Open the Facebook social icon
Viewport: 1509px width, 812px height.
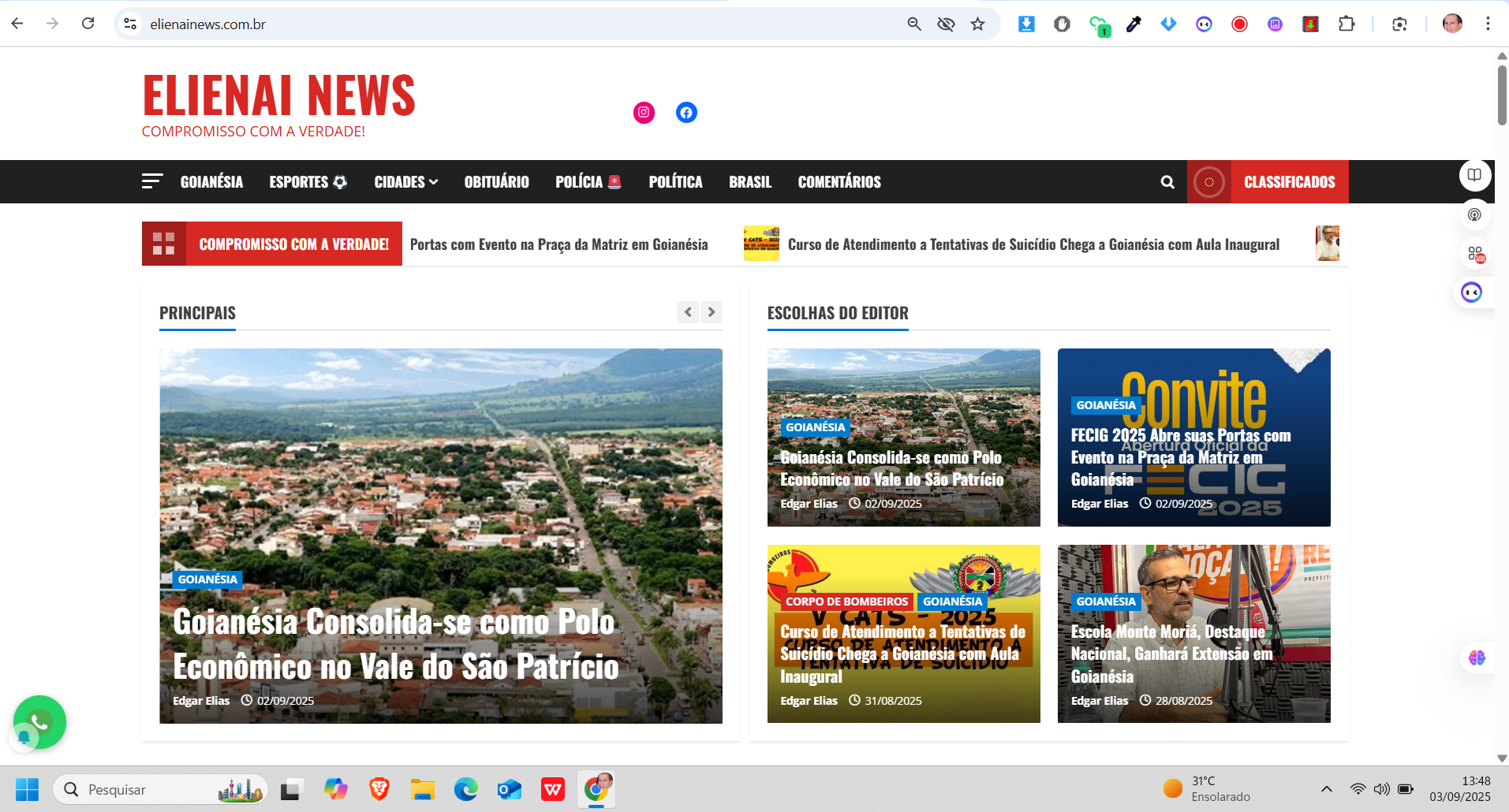tap(686, 113)
